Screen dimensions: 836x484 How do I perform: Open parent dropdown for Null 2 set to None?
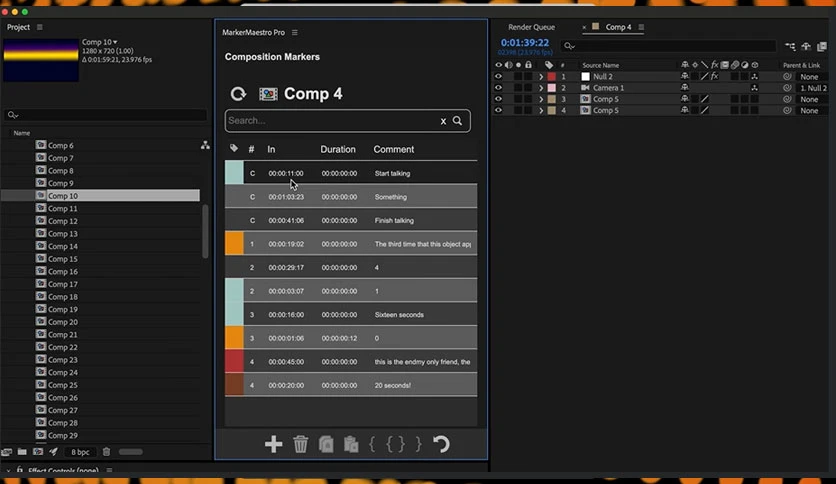(x=812, y=77)
